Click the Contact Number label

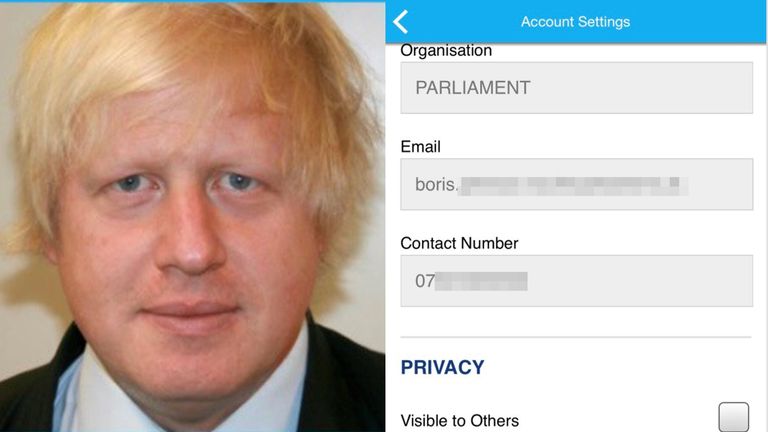(459, 243)
